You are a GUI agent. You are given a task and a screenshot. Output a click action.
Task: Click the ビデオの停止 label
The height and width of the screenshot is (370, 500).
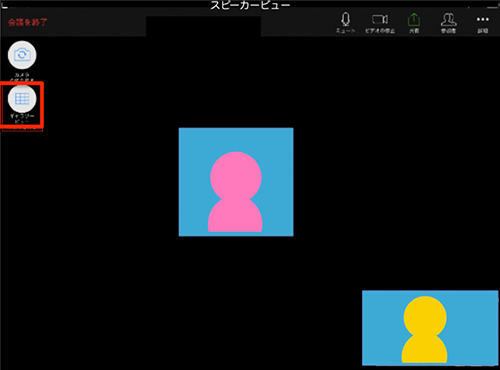[x=380, y=31]
